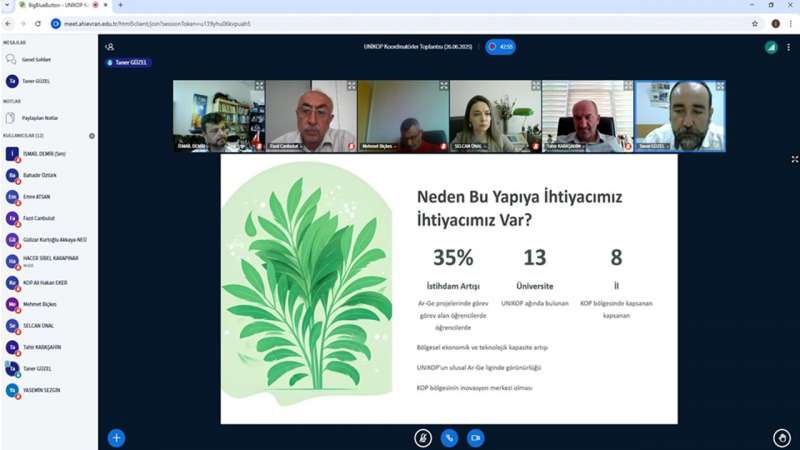Make the presentation fullscreen
The image size is (800, 450).
tap(794, 159)
